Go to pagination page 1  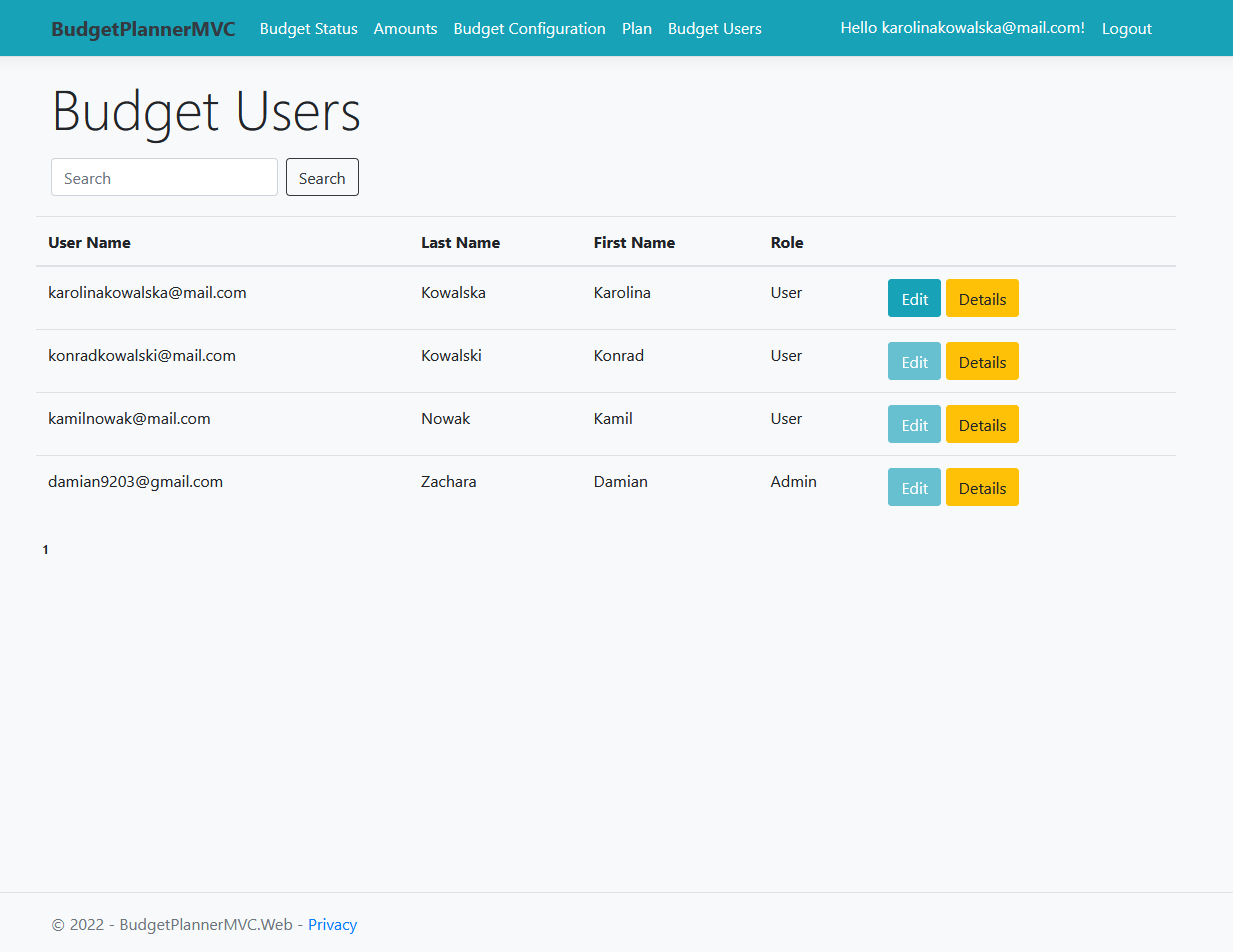click(x=46, y=550)
